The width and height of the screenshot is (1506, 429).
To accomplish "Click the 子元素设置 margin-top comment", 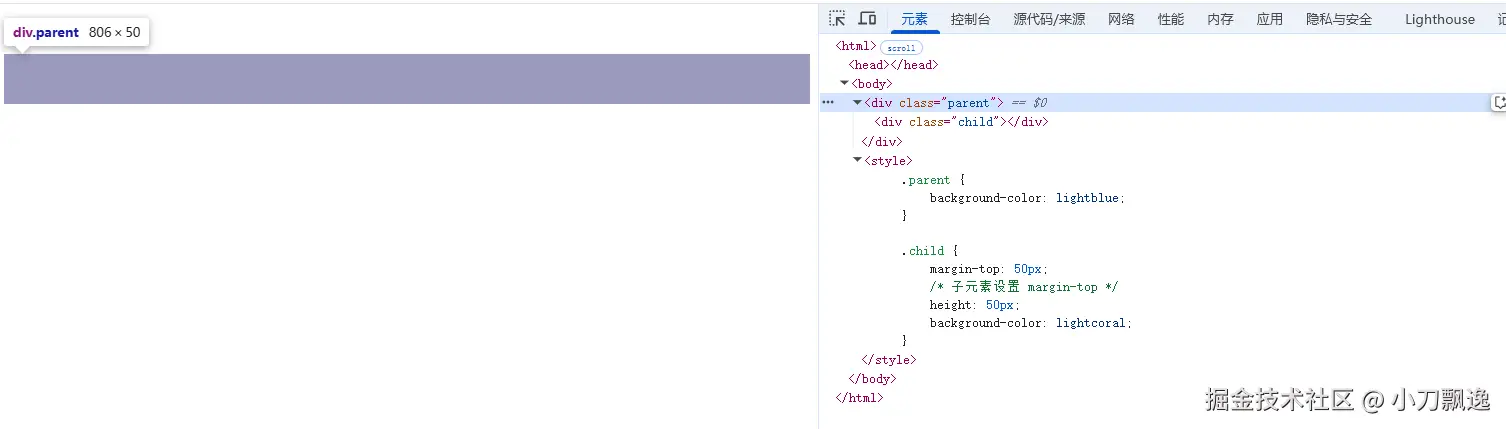I will 1023,287.
